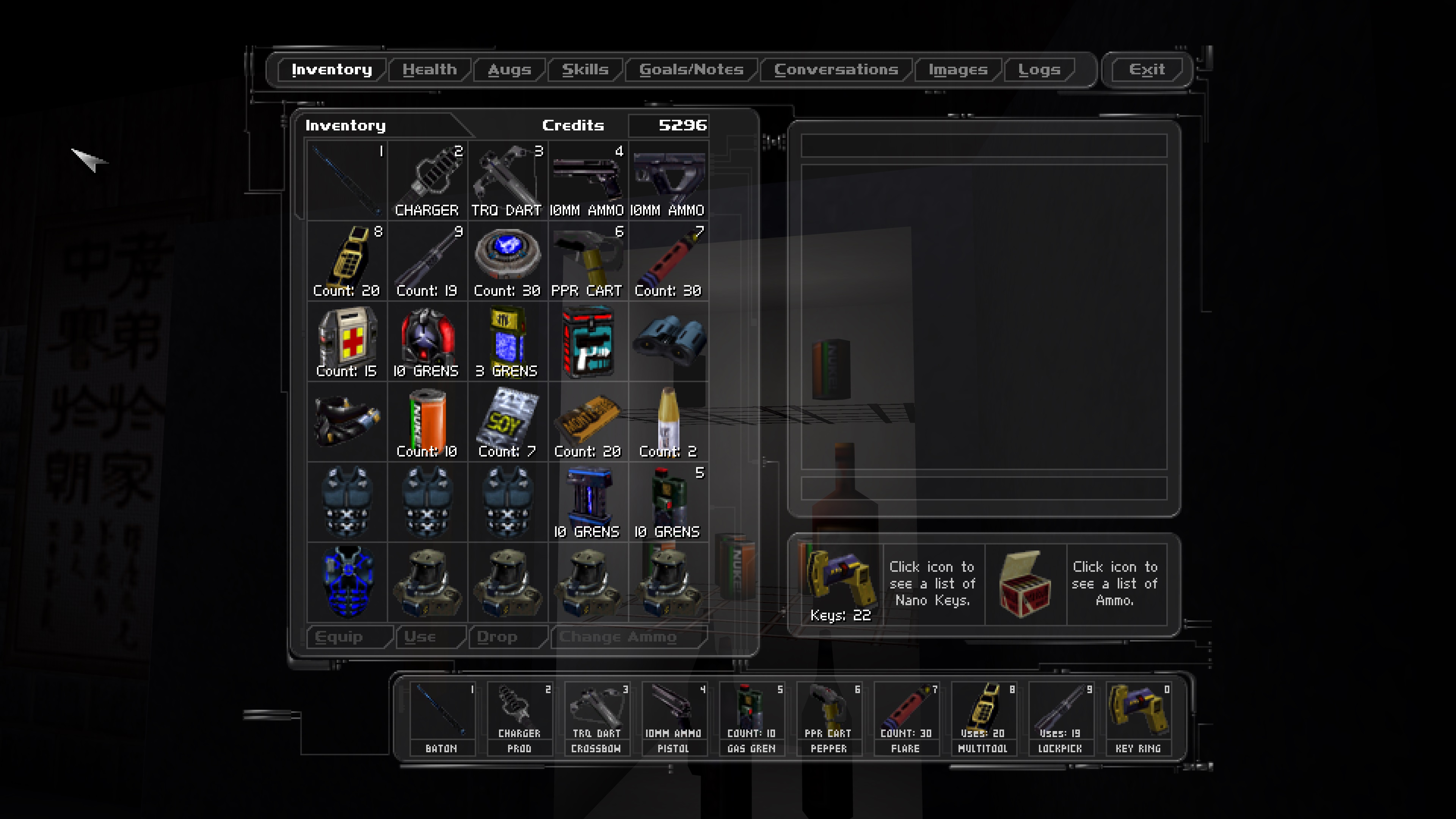This screenshot has height=819, width=1456.
Task: Click the Change Ammo button
Action: pos(629,637)
